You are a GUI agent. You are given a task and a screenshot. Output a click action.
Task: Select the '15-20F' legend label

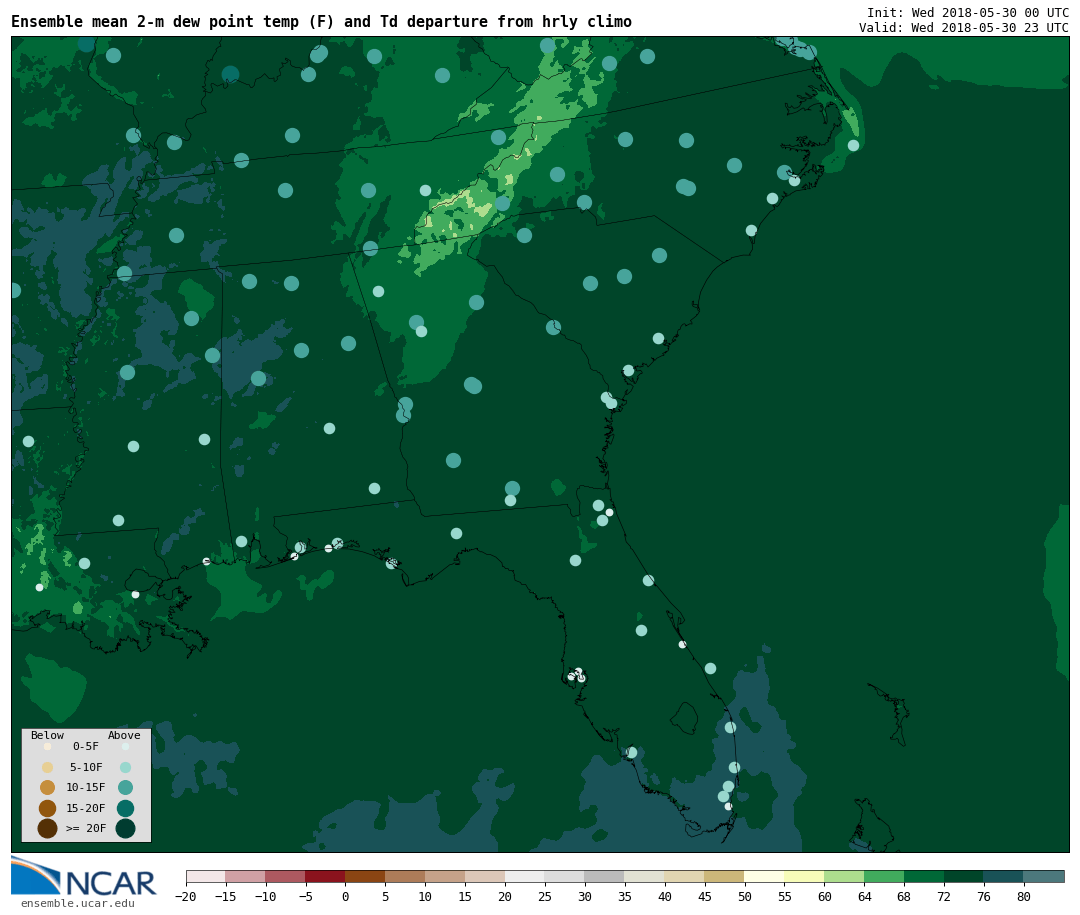click(86, 808)
